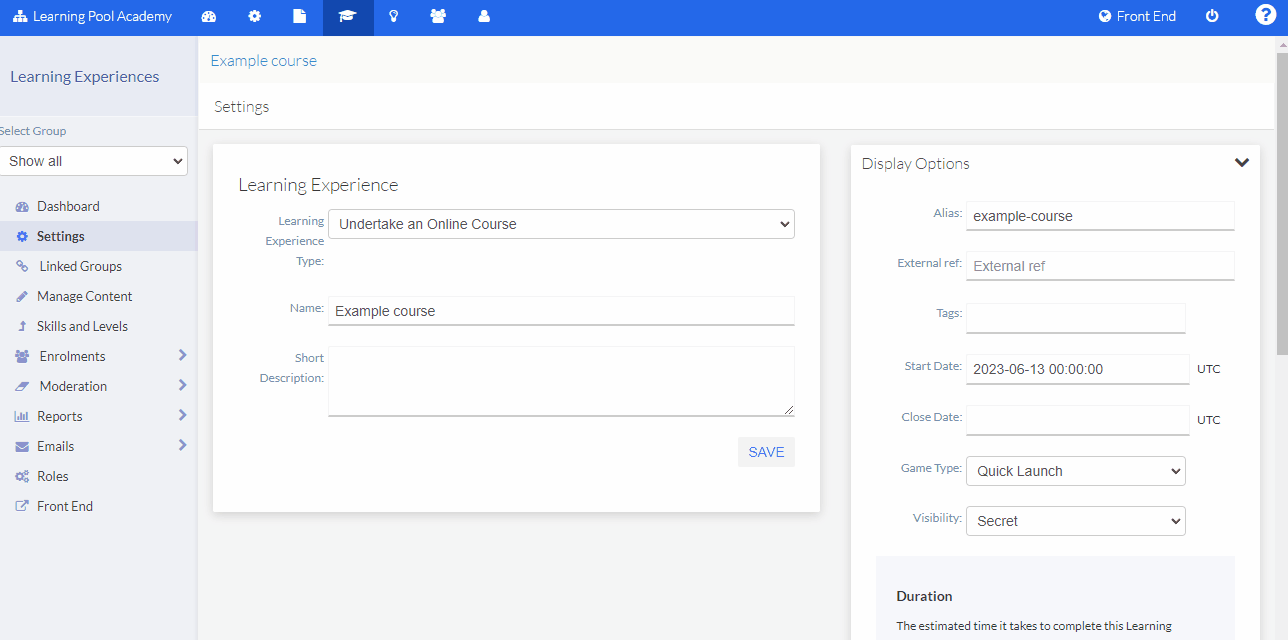The height and width of the screenshot is (640, 1288).
Task: Open the Learning Experience Type dropdown
Action: (x=561, y=224)
